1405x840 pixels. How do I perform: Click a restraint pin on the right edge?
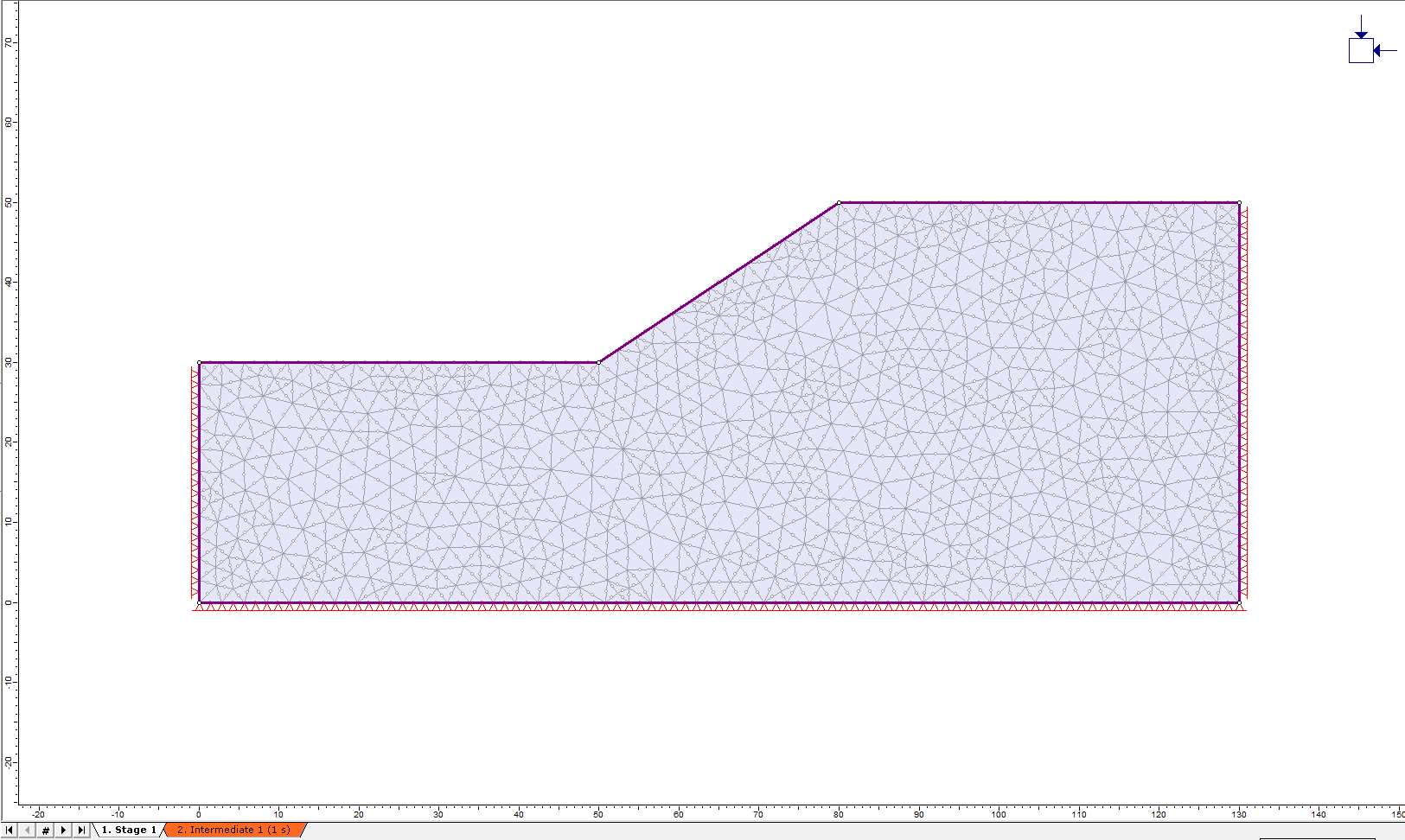point(1245,389)
